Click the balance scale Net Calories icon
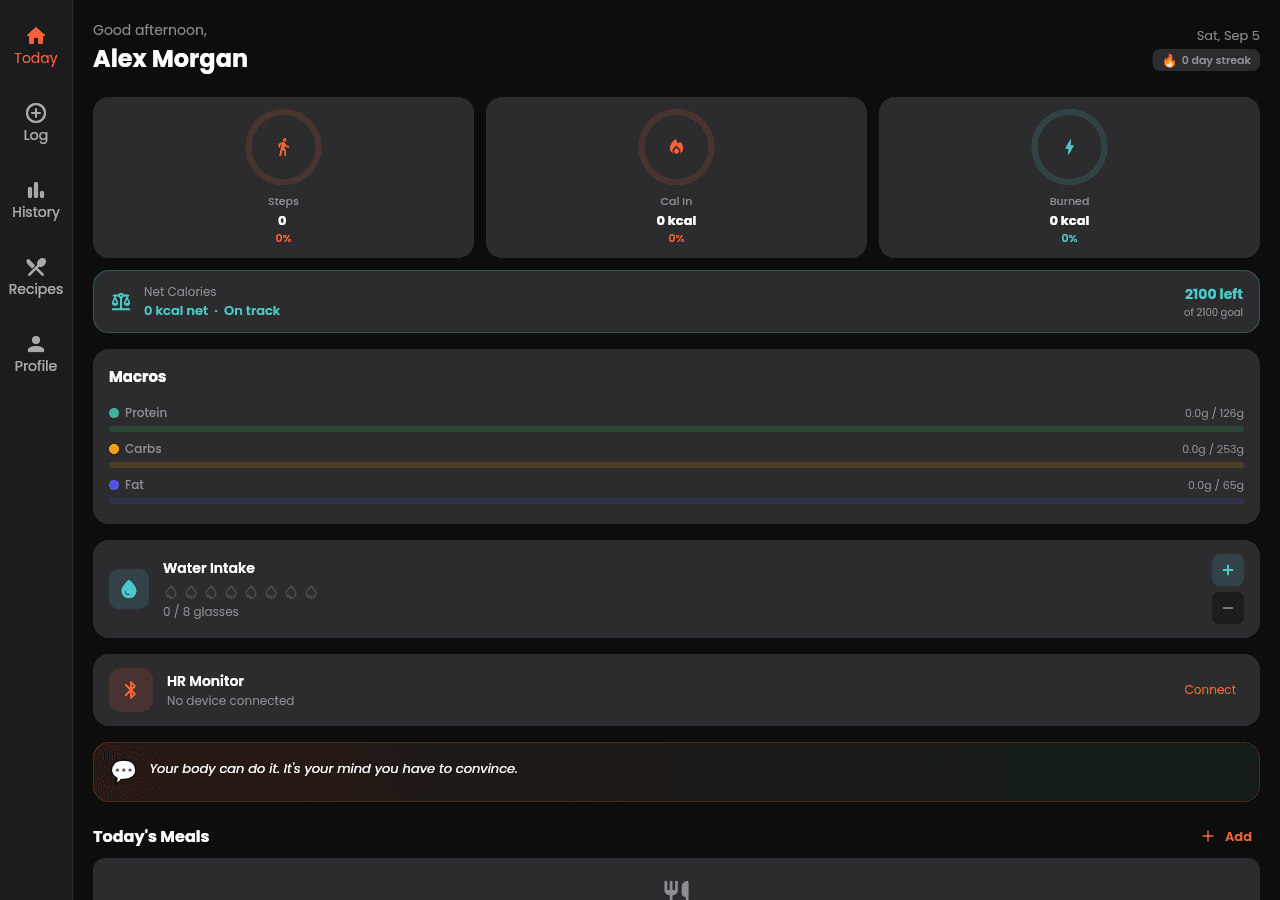The width and height of the screenshot is (1280, 900). pos(121,301)
